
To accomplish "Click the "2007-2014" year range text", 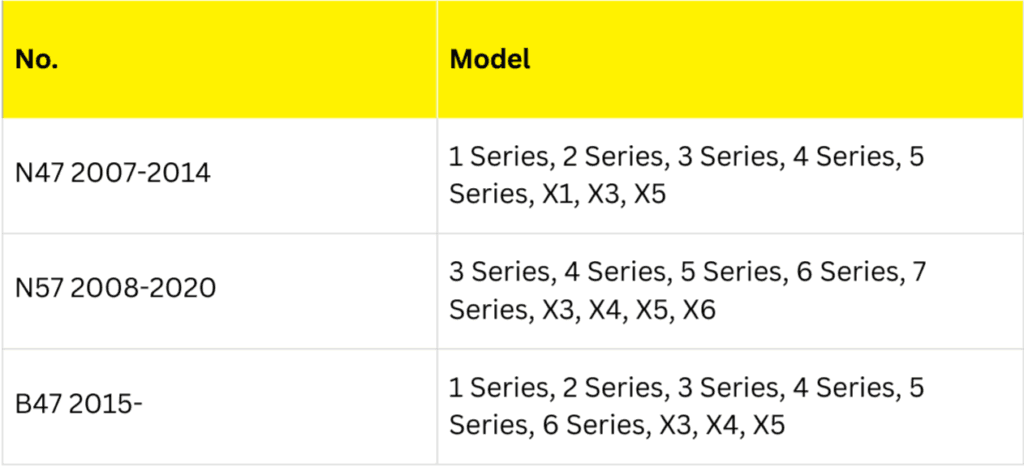I will [x=142, y=173].
